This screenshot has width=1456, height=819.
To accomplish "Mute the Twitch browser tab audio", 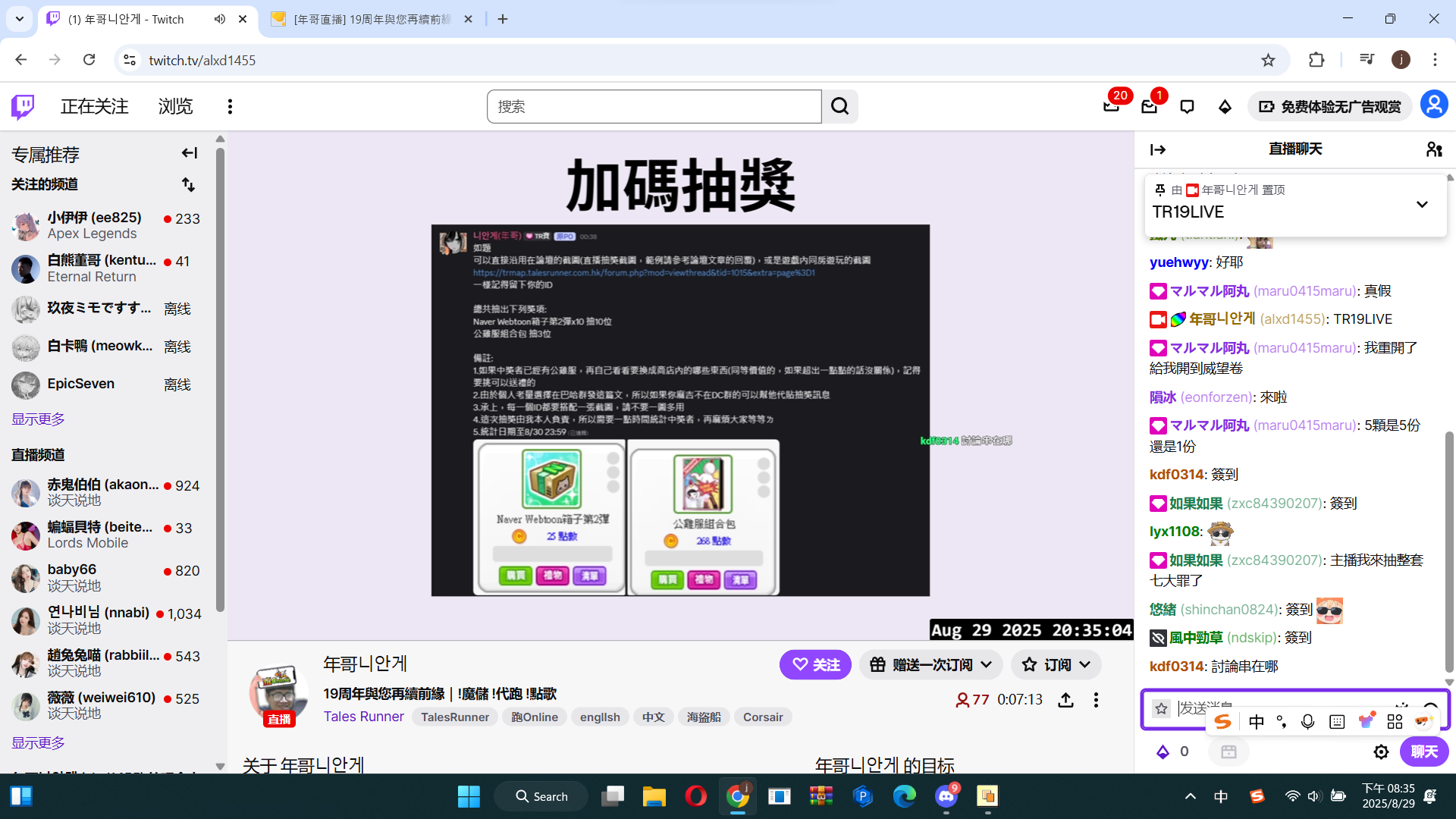I will pos(220,19).
